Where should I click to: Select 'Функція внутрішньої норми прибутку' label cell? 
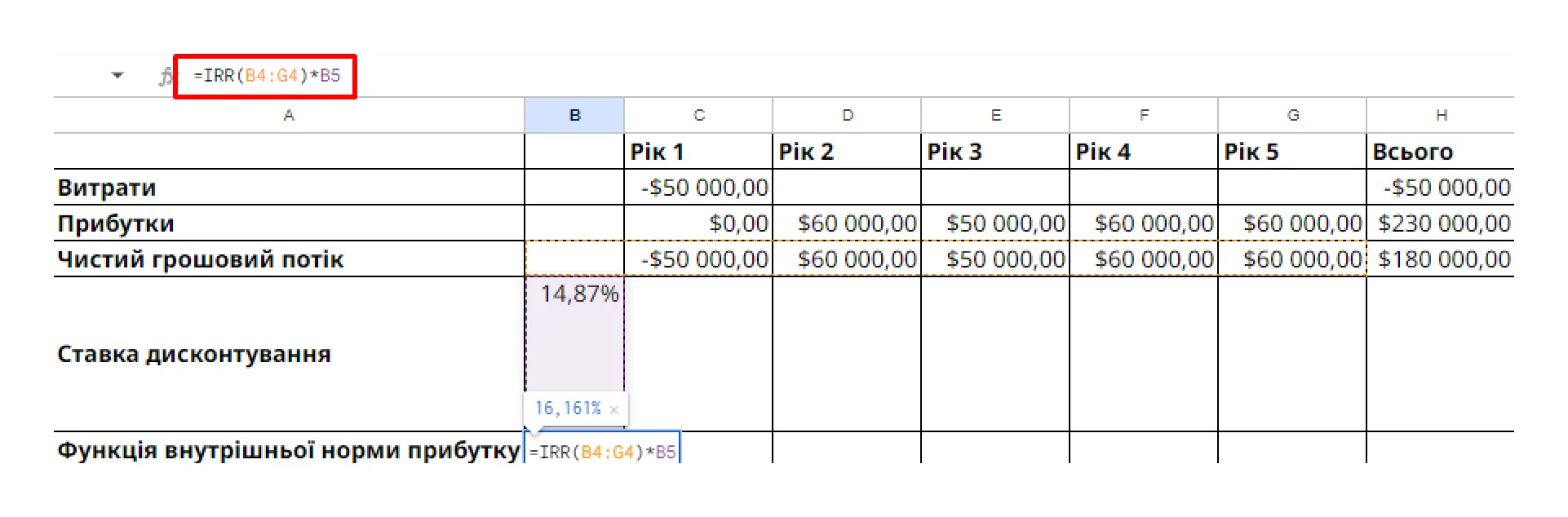coord(289,449)
